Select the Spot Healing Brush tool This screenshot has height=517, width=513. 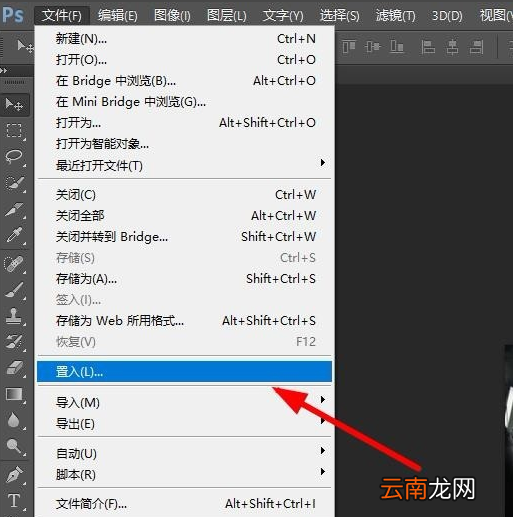pyautogui.click(x=14, y=264)
